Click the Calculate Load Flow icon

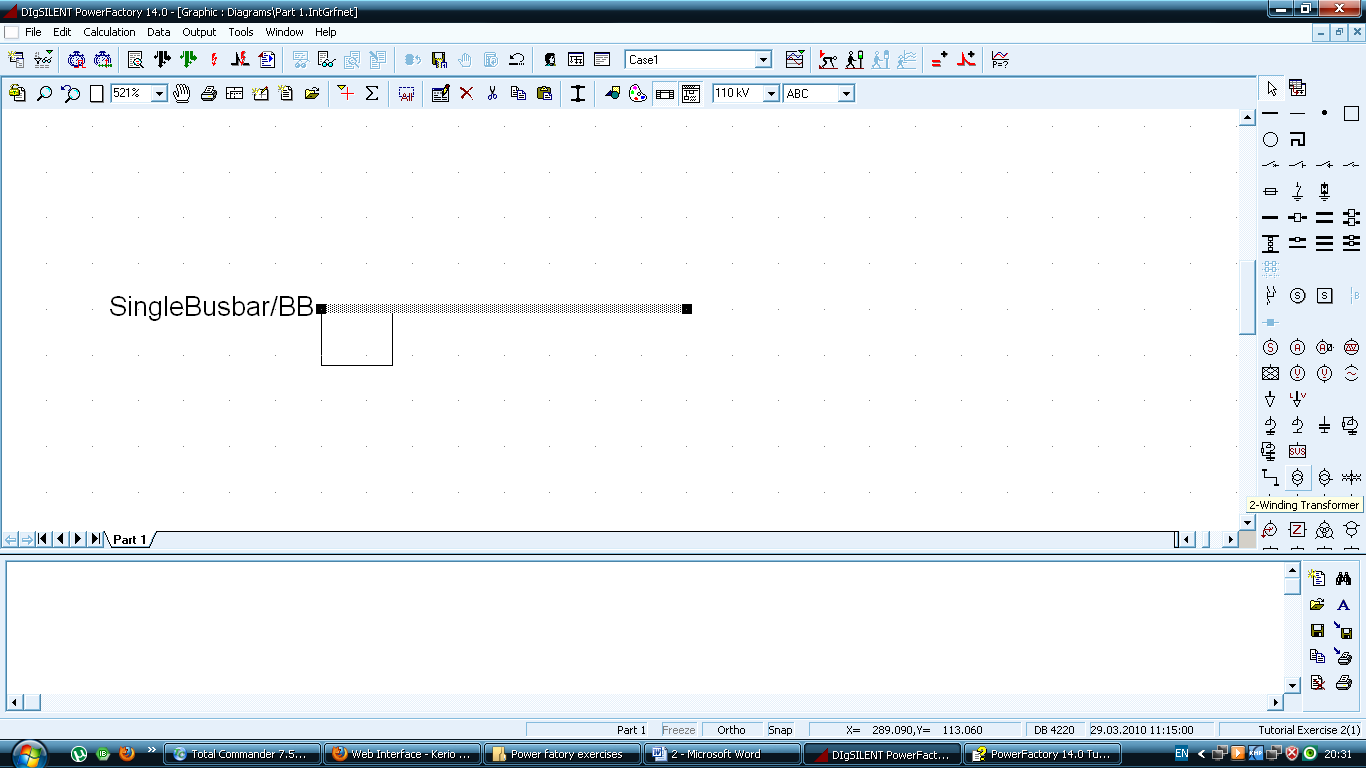coord(161,60)
